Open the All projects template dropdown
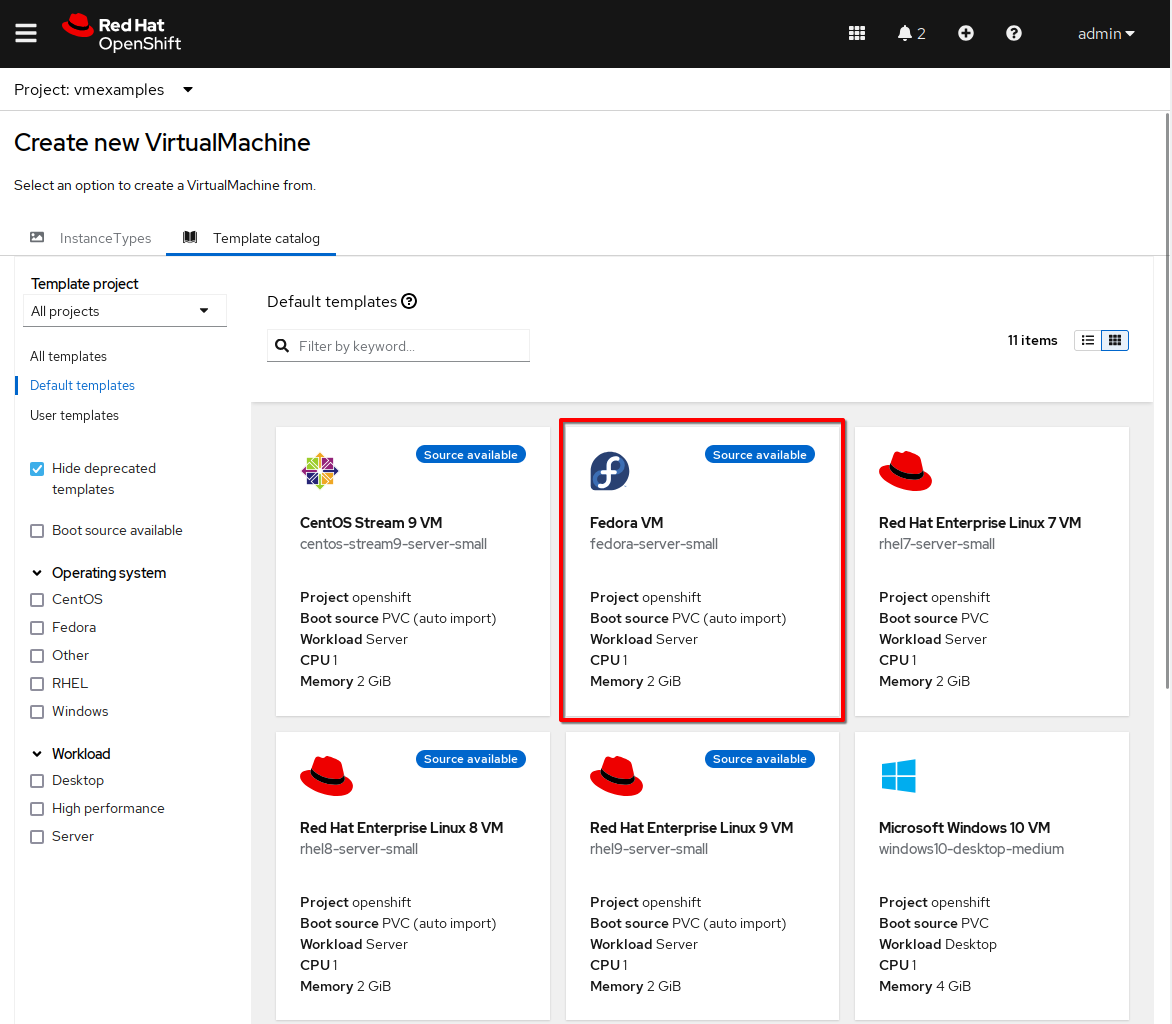The image size is (1172, 1024). tap(125, 311)
